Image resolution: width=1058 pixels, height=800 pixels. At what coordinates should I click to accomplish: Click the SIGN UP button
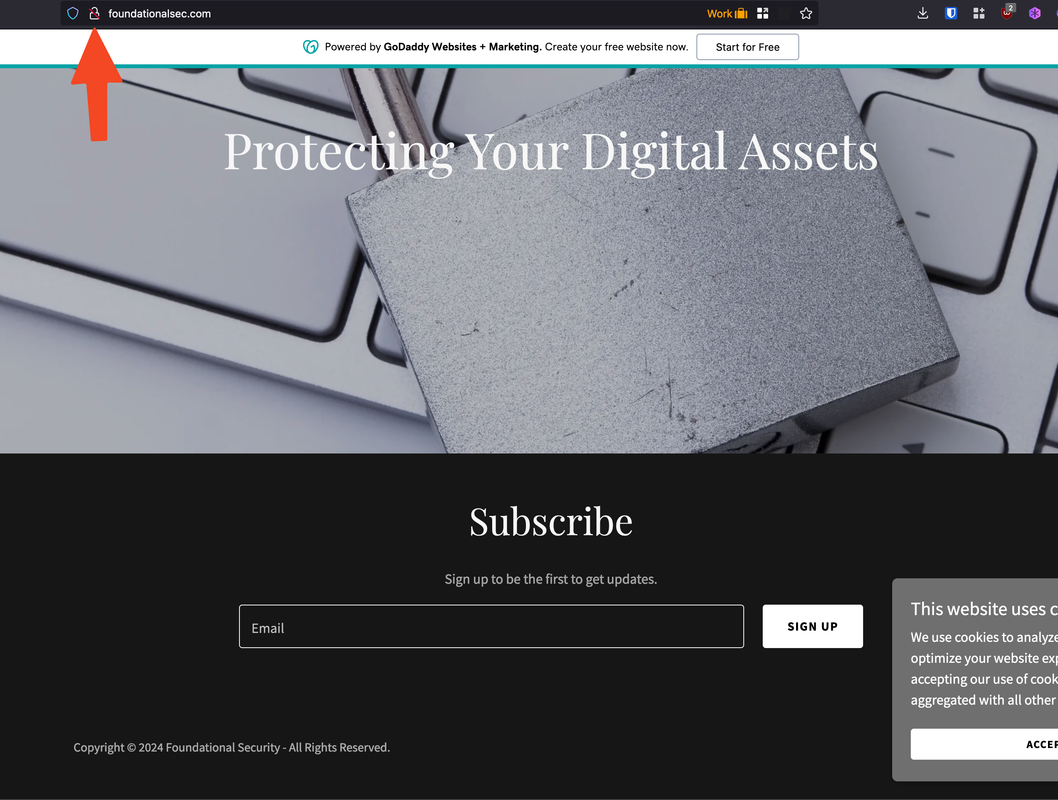point(812,627)
